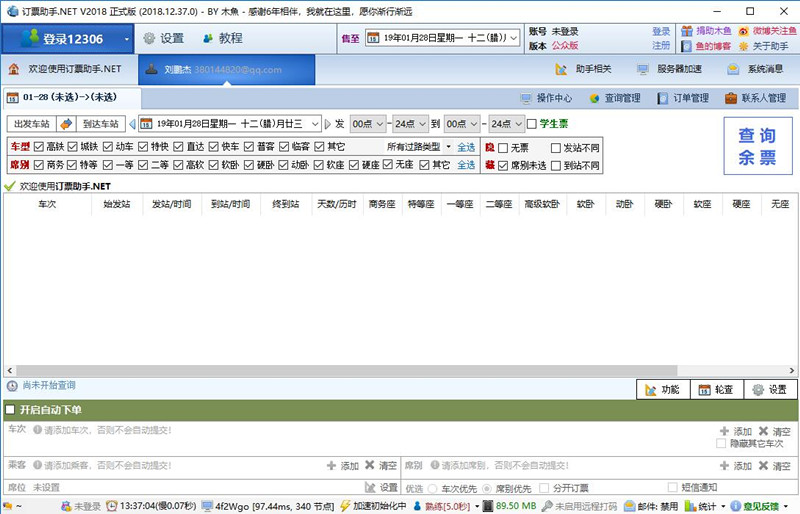The width and height of the screenshot is (800, 514).
Task: Open 联系人管理 contacts management
Action: [756, 98]
